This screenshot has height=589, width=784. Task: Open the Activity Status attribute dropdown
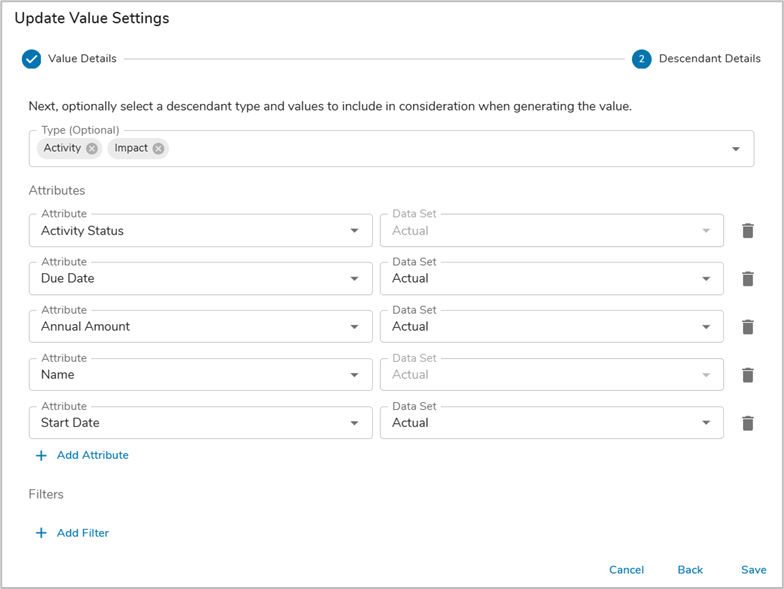[x=354, y=231]
